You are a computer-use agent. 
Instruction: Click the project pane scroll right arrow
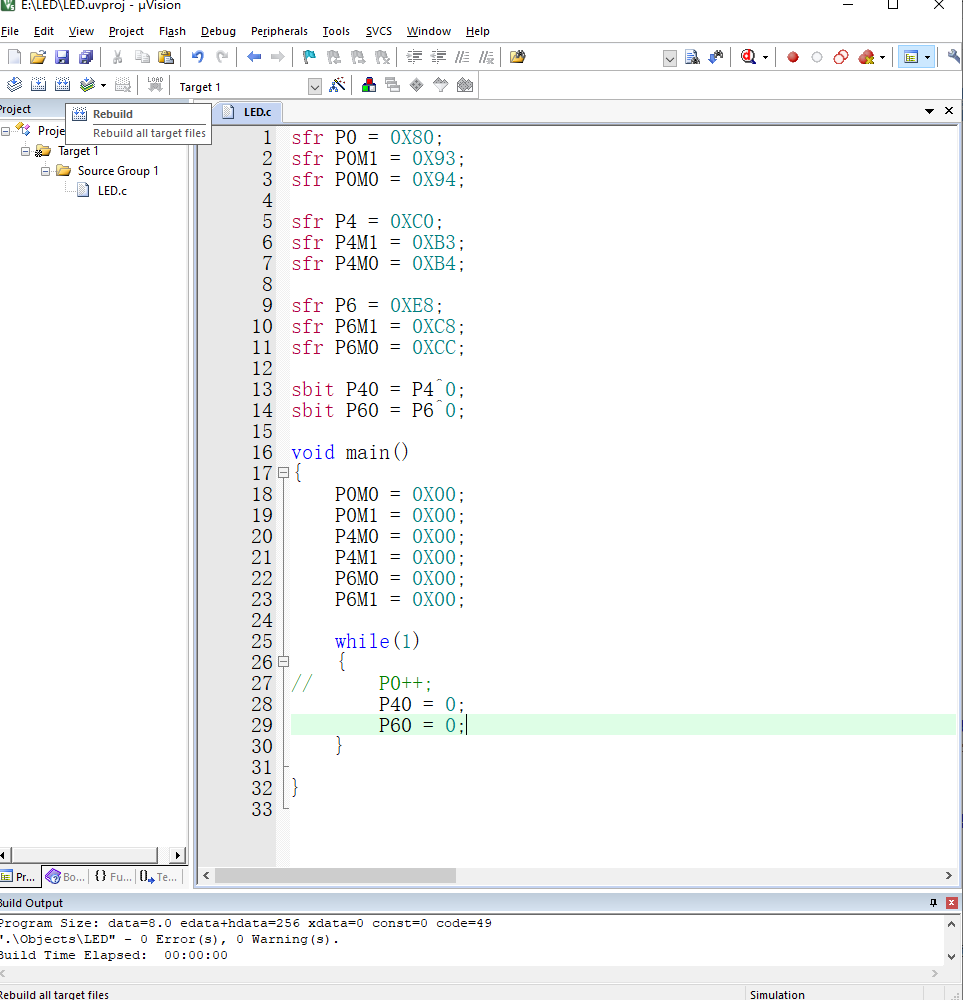178,855
